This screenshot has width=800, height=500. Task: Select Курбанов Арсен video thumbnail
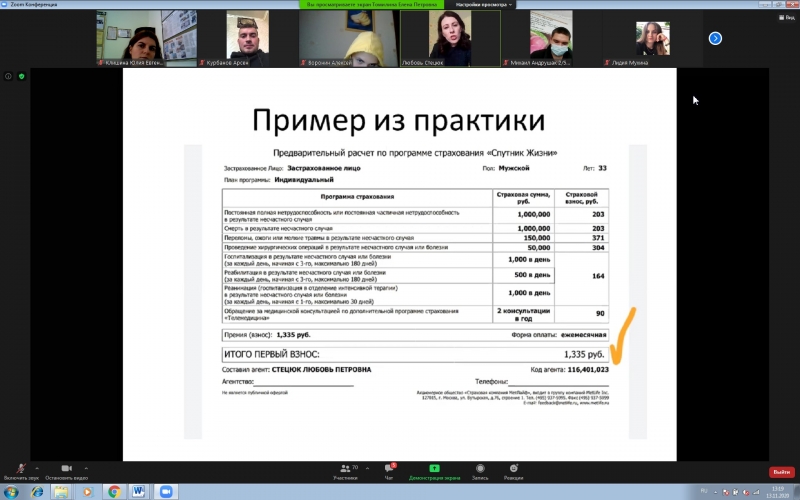248,38
